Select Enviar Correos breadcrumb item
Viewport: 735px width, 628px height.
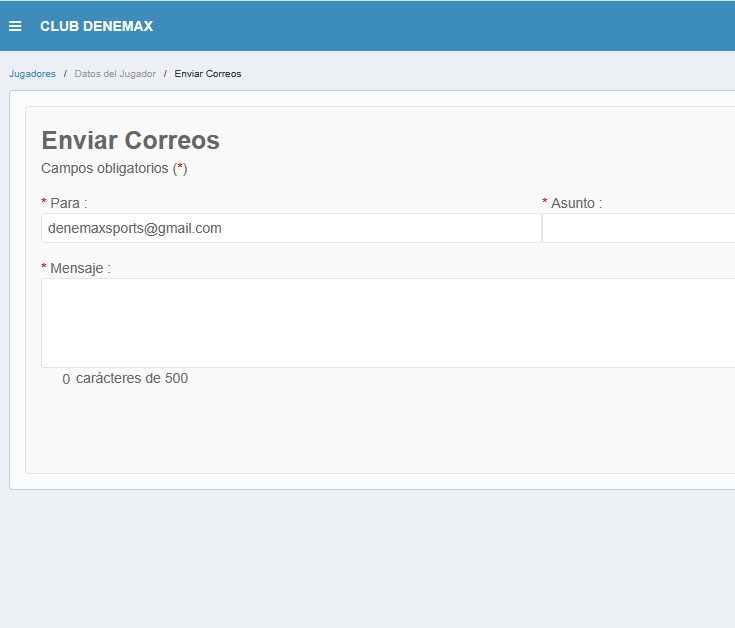pyautogui.click(x=207, y=74)
